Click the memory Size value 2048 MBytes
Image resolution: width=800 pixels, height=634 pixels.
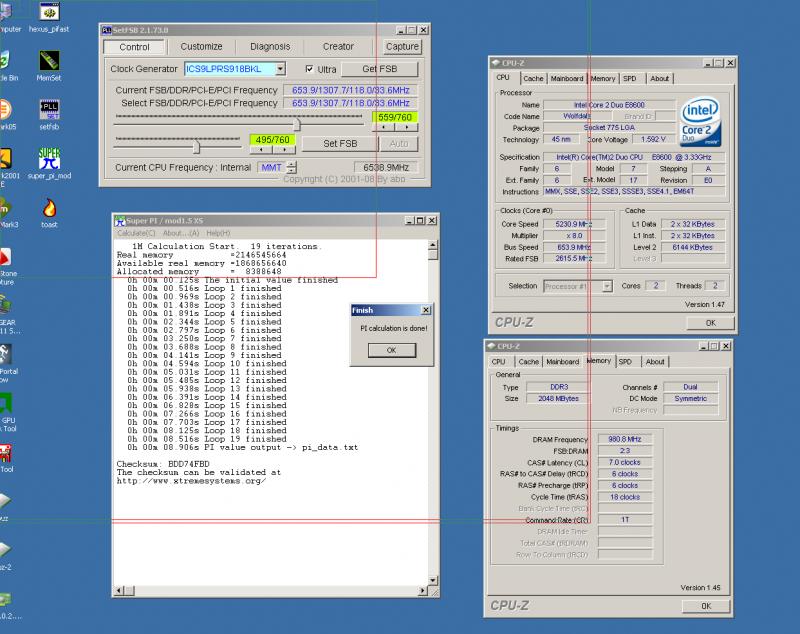558,399
